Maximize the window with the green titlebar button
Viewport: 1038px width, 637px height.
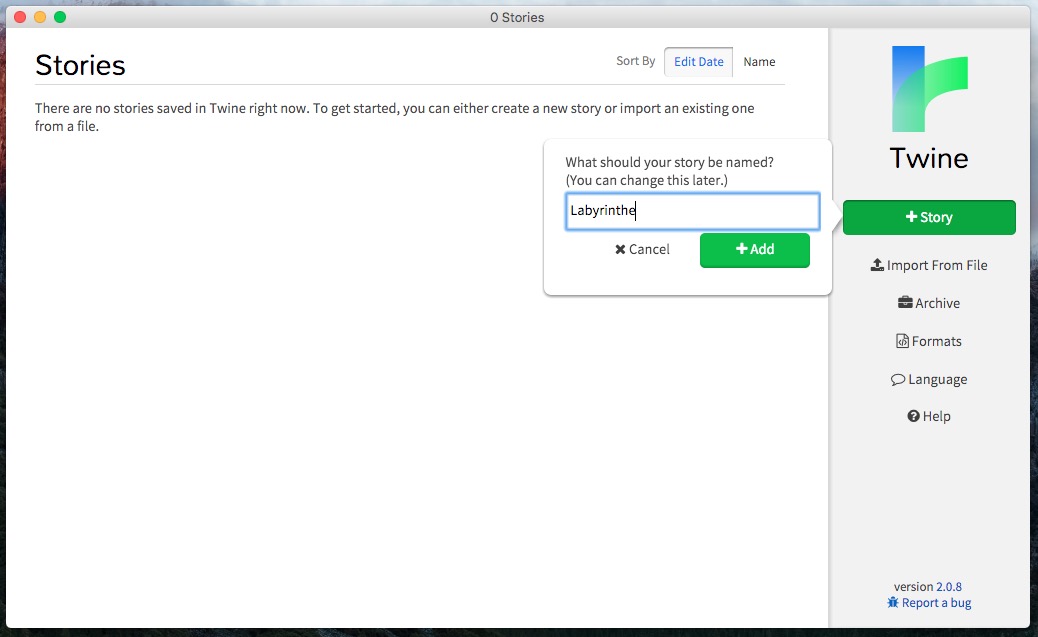click(60, 17)
